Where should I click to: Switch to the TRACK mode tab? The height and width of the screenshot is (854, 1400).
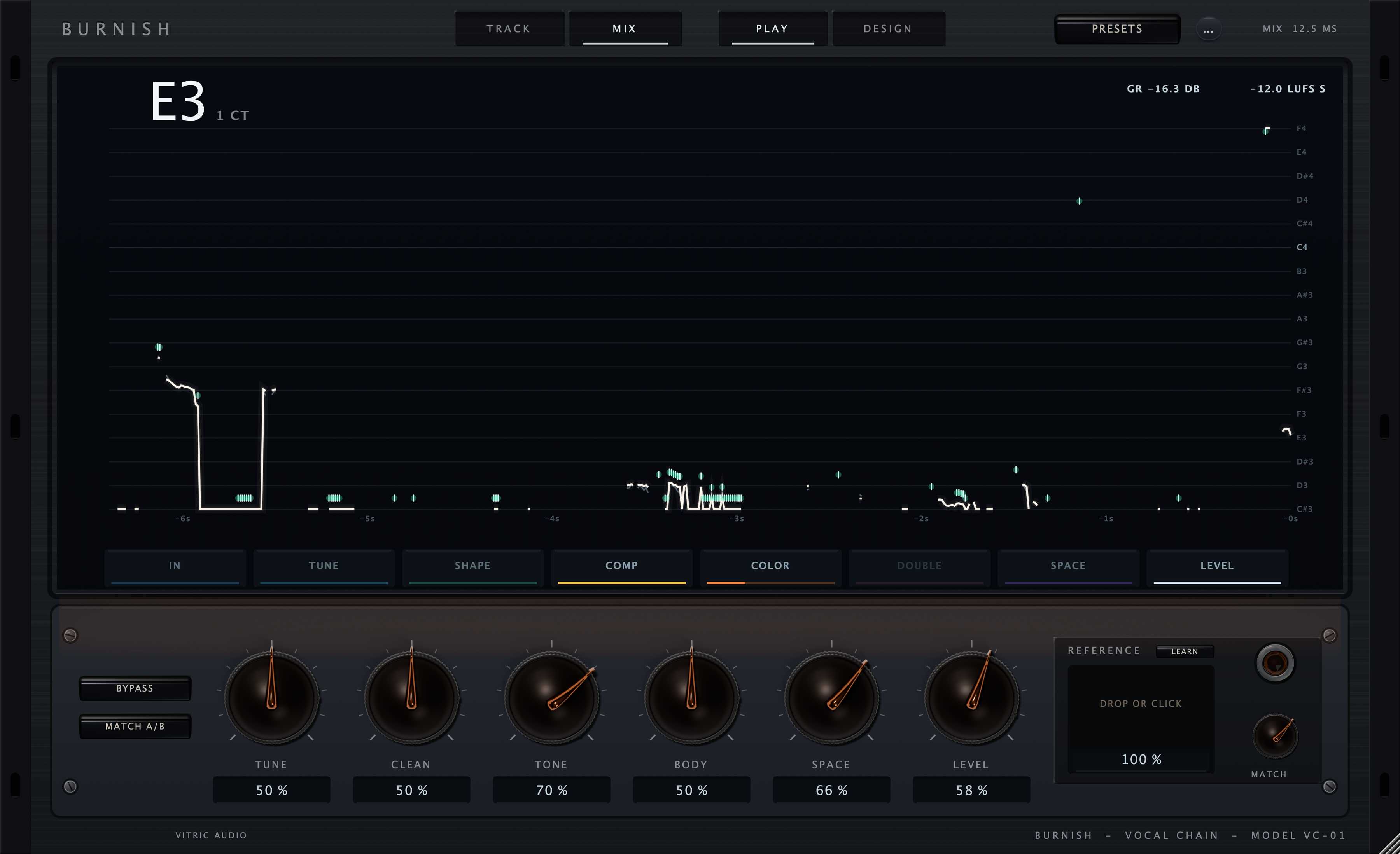click(x=509, y=28)
